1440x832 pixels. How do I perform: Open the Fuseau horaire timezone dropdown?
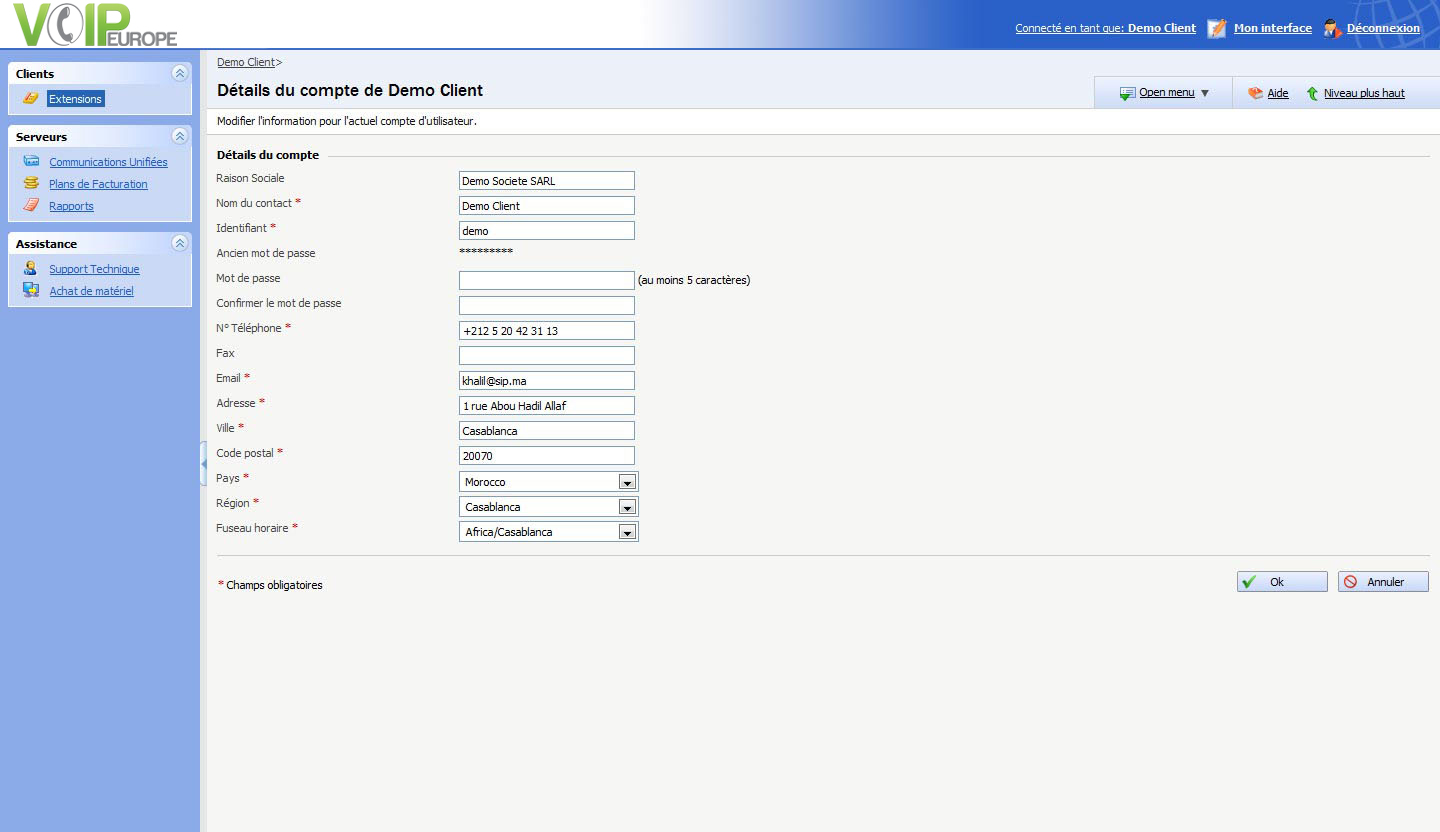[627, 532]
